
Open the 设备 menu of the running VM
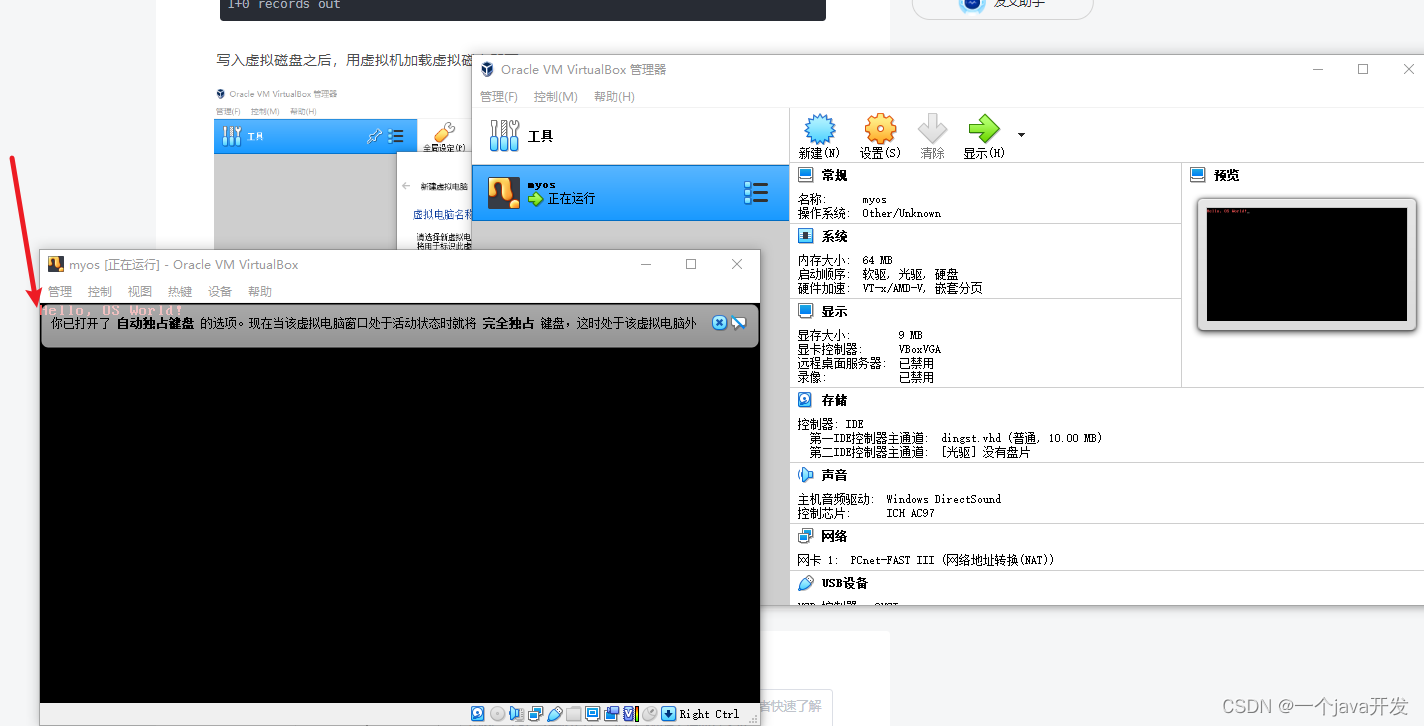(x=220, y=291)
